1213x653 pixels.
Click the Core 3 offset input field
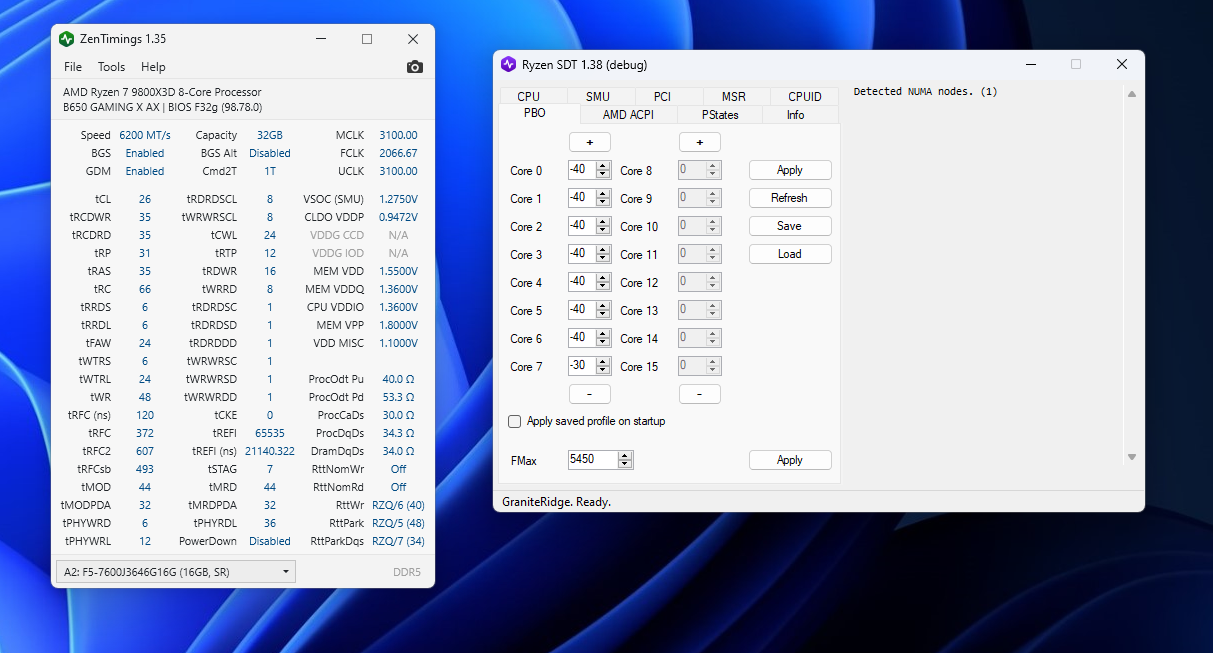coord(582,254)
